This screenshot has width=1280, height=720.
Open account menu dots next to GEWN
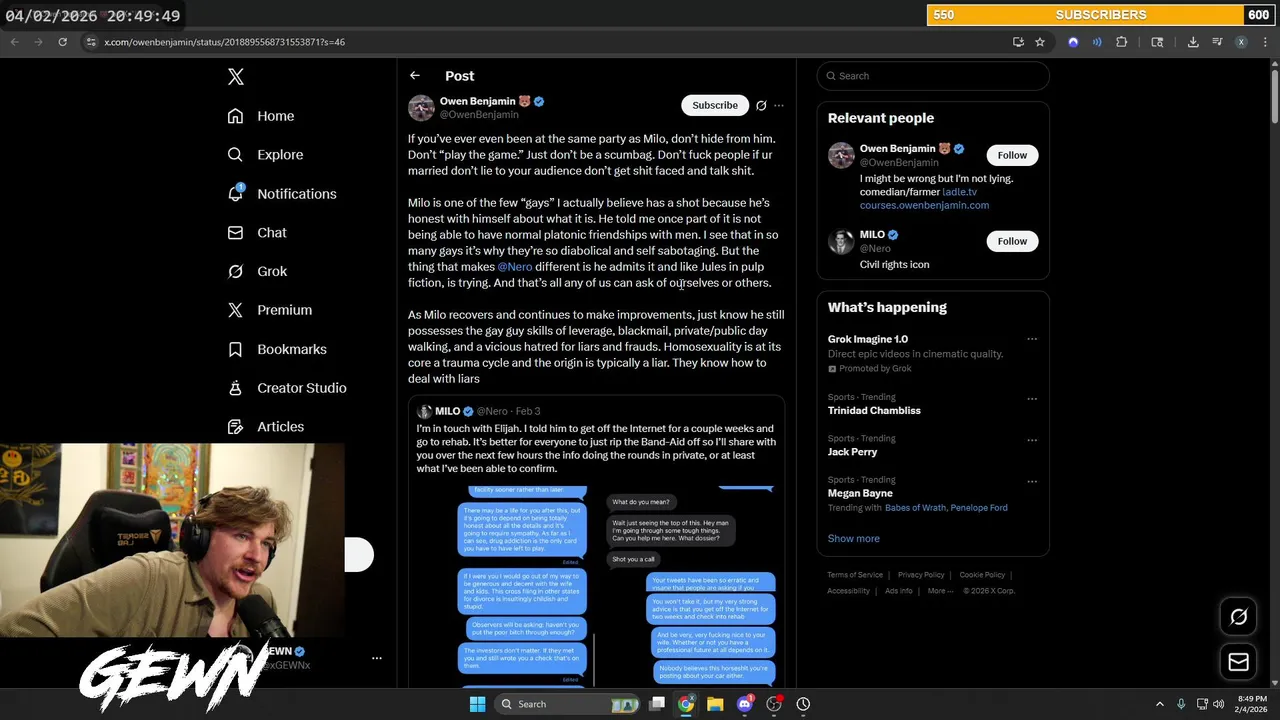tap(377, 658)
